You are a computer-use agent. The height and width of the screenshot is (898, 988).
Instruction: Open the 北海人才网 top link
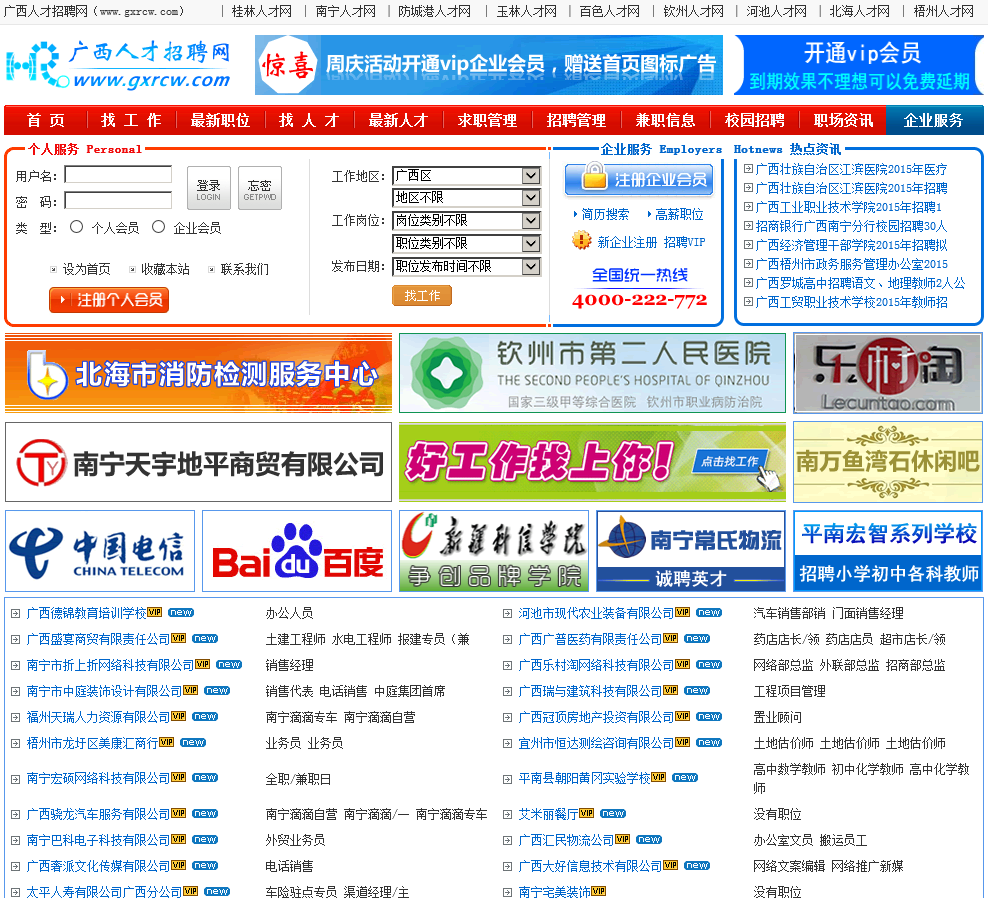click(x=859, y=11)
